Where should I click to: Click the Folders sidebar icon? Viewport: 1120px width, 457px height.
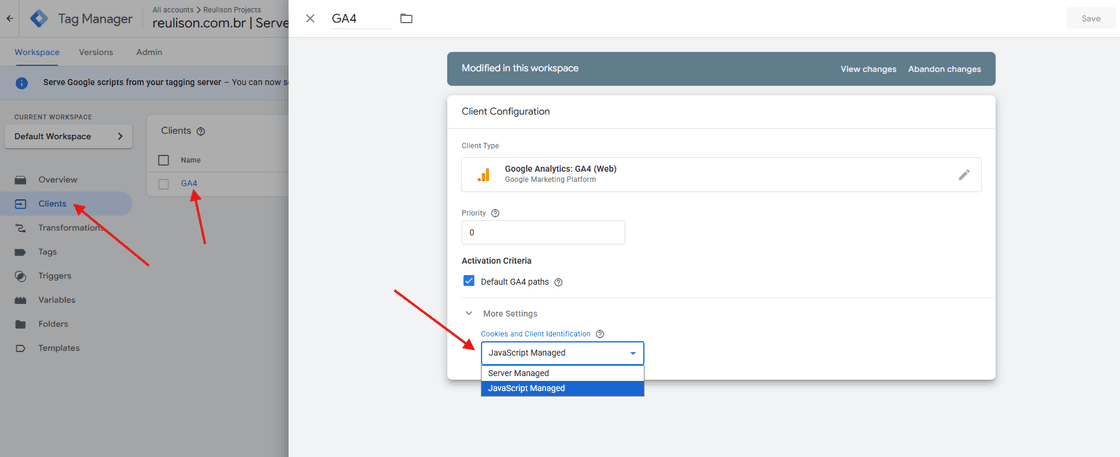point(21,324)
